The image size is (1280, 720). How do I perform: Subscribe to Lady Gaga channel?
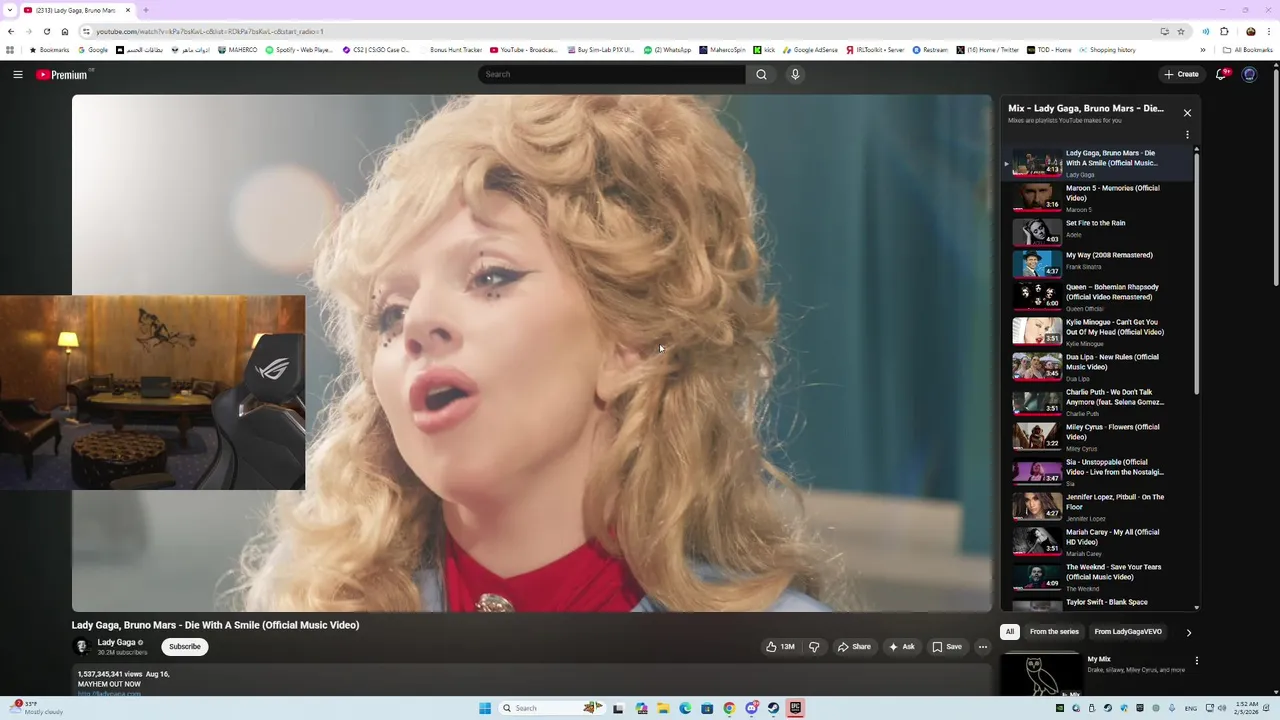pos(185,647)
